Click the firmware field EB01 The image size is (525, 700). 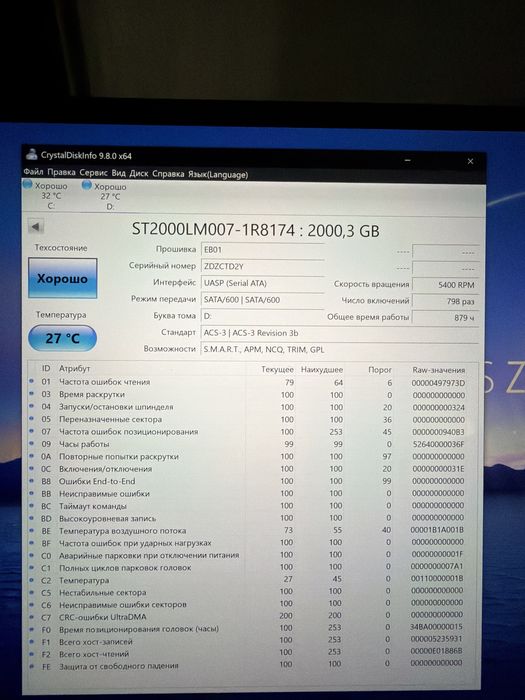[262, 250]
